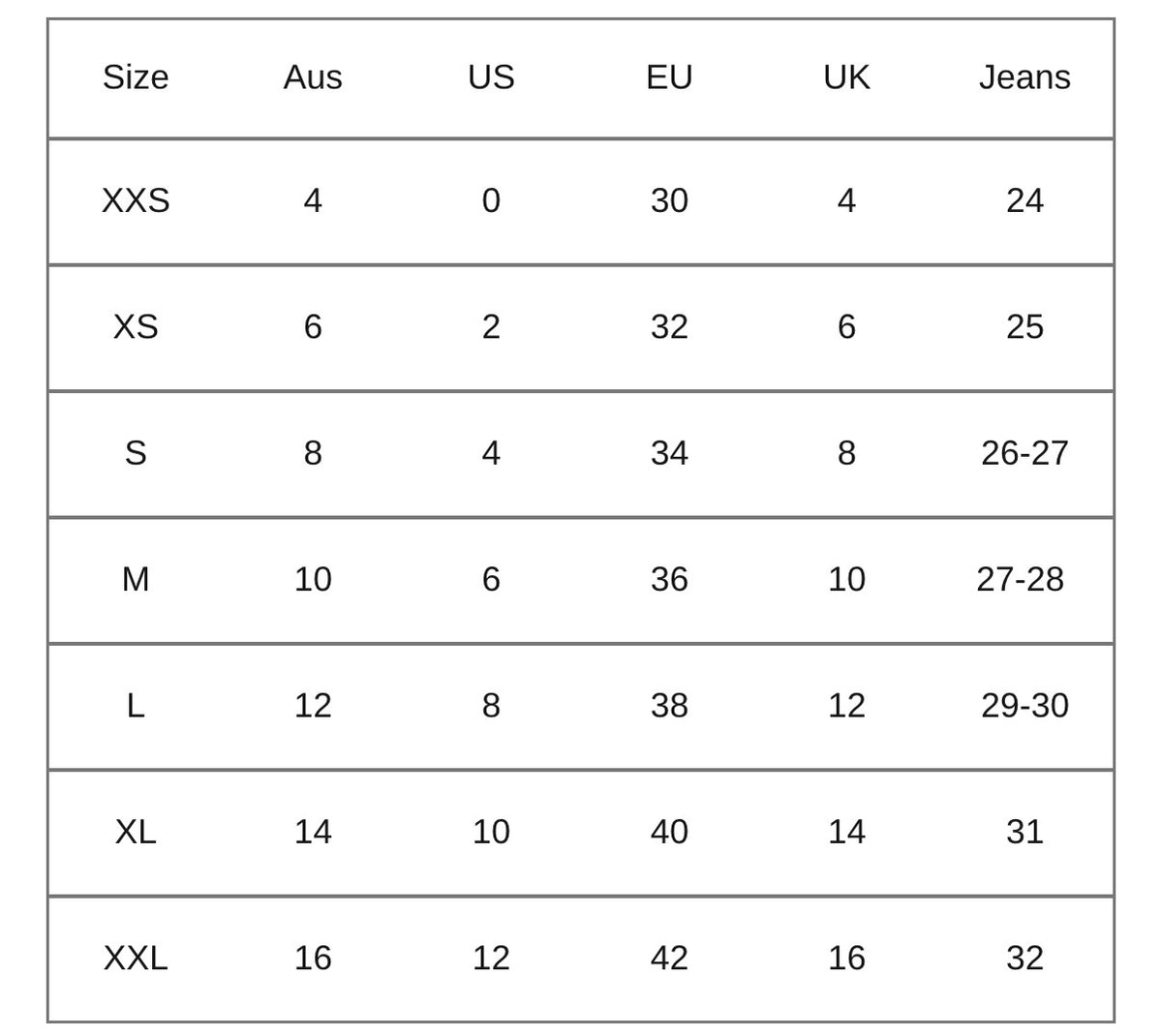Click the L size label
The height and width of the screenshot is (1036, 1162).
[136, 705]
